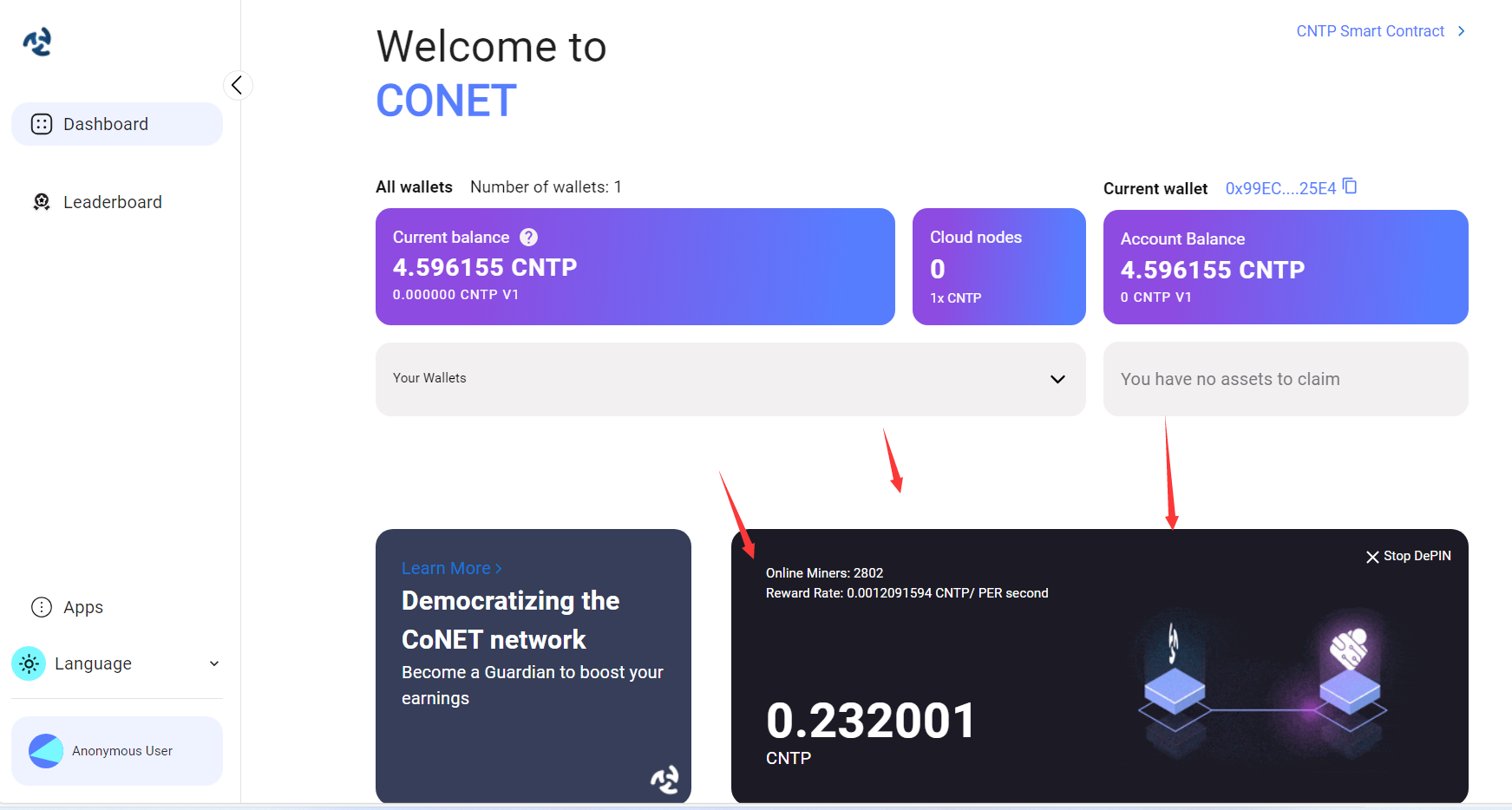Click the Reward Rate value text
The height and width of the screenshot is (810, 1512).
pyautogui.click(x=907, y=593)
